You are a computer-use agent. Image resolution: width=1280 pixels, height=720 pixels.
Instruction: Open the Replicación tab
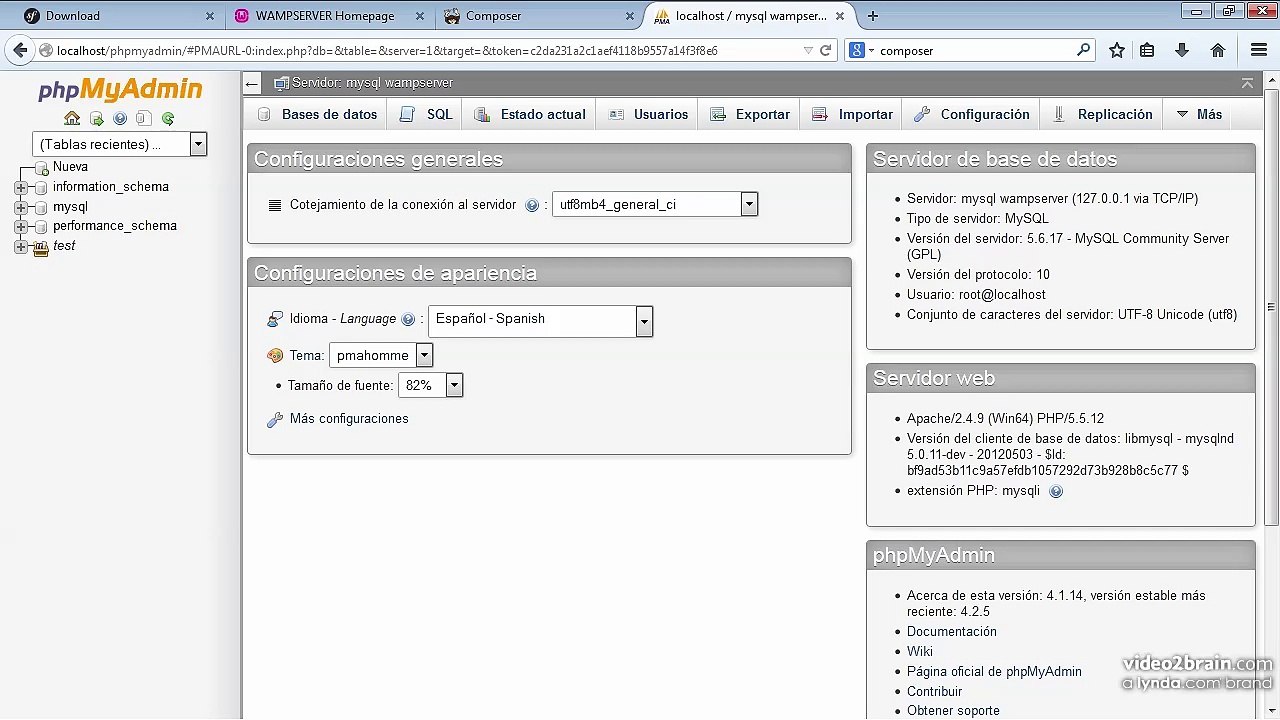pyautogui.click(x=1103, y=114)
